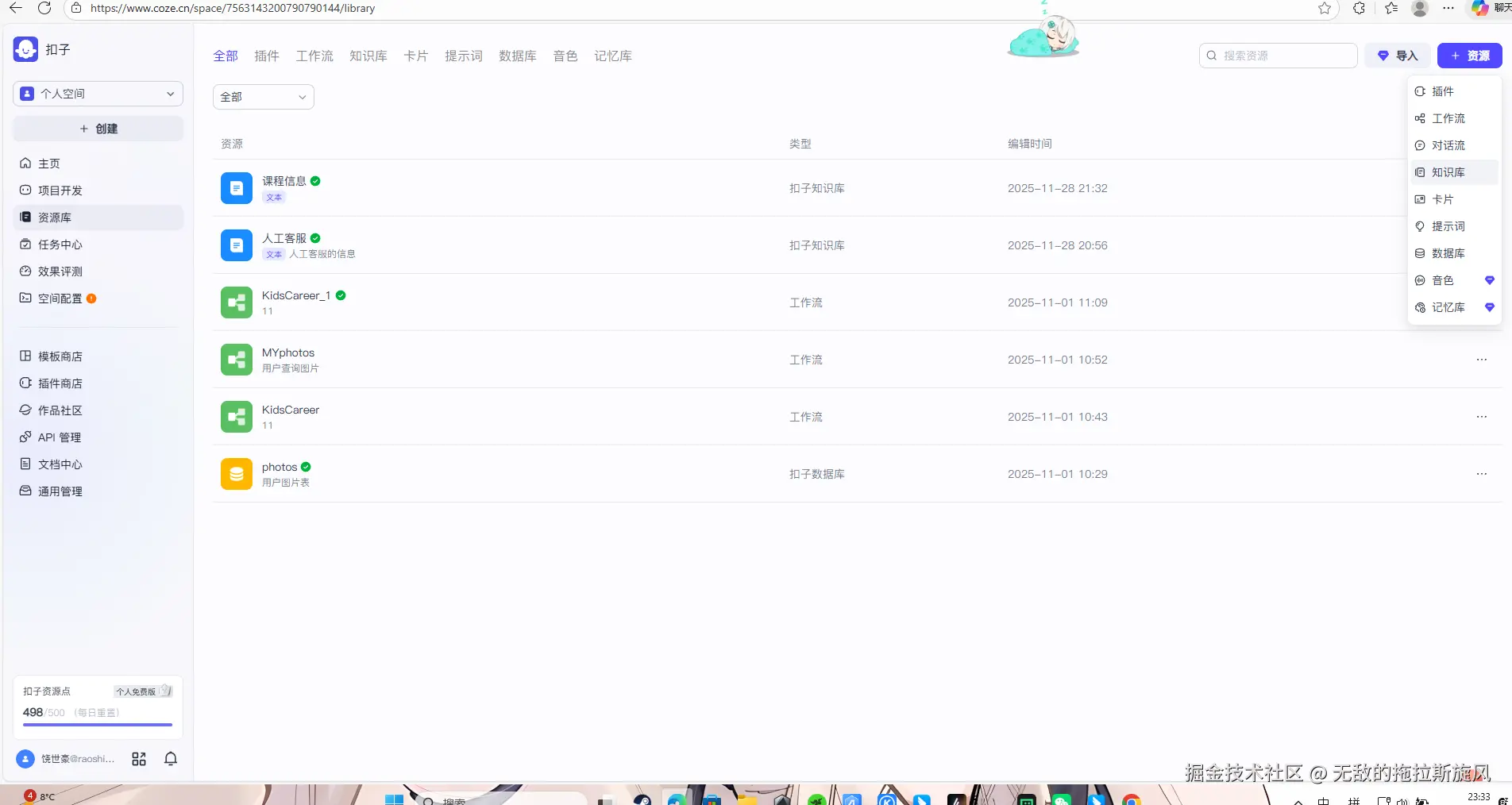The width and height of the screenshot is (1512, 805).
Task: Click the 搜索资源 search field
Action: 1279,56
